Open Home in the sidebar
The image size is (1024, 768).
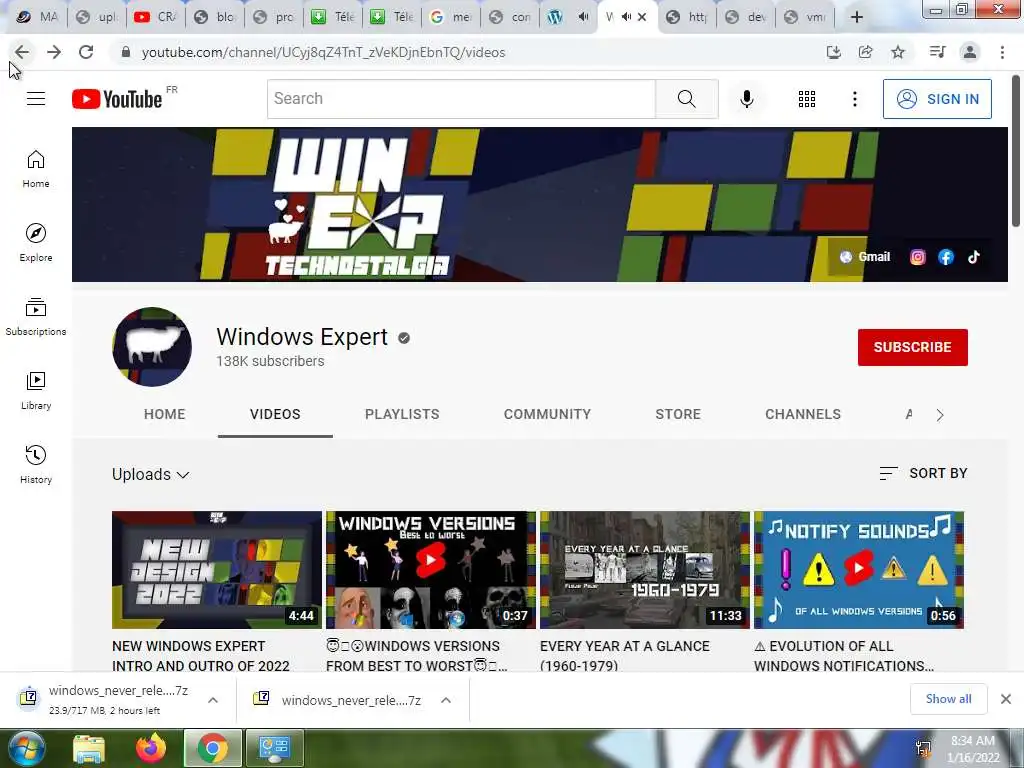tap(36, 169)
